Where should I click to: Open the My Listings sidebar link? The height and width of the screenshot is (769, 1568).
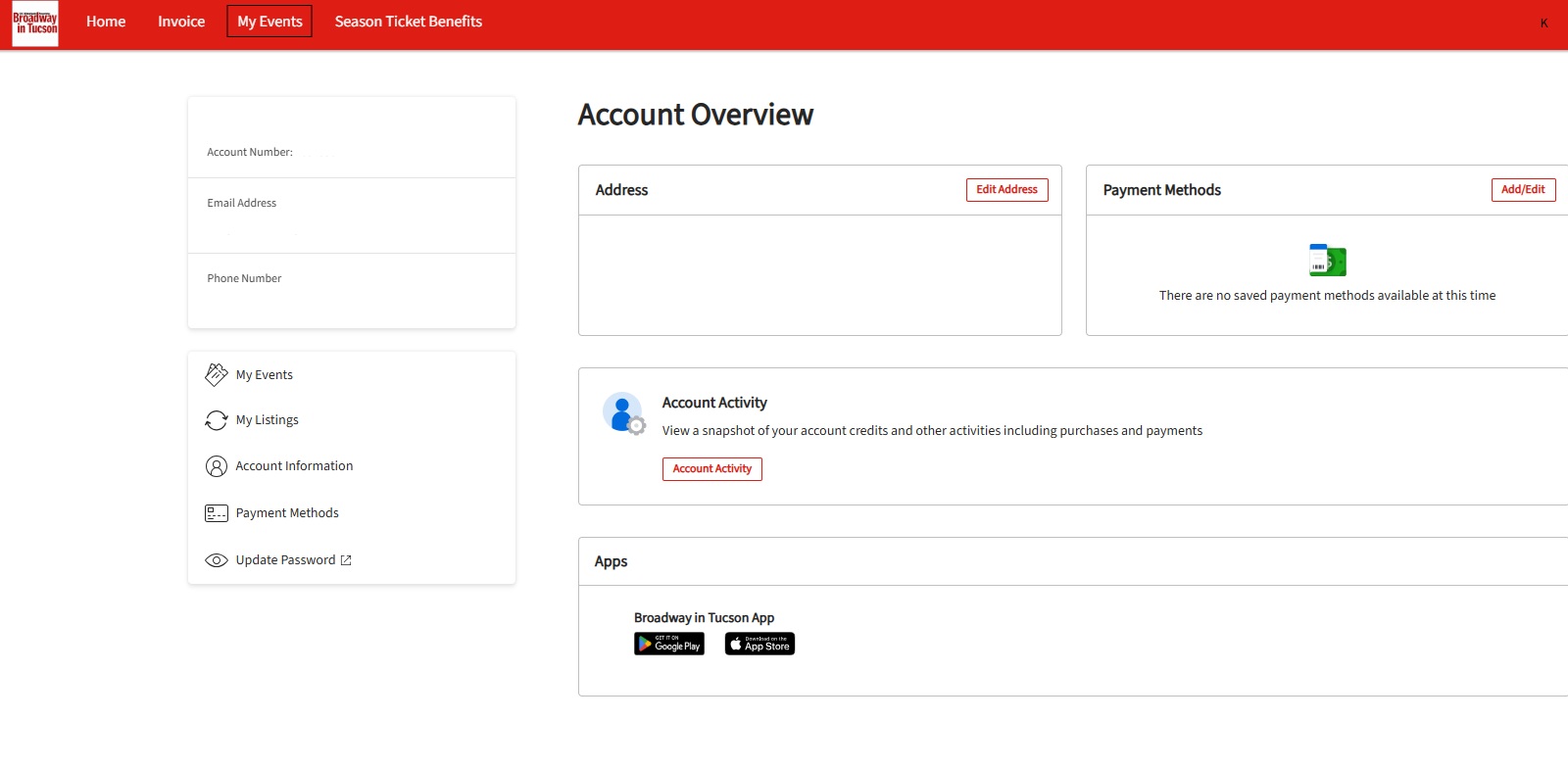coord(267,420)
